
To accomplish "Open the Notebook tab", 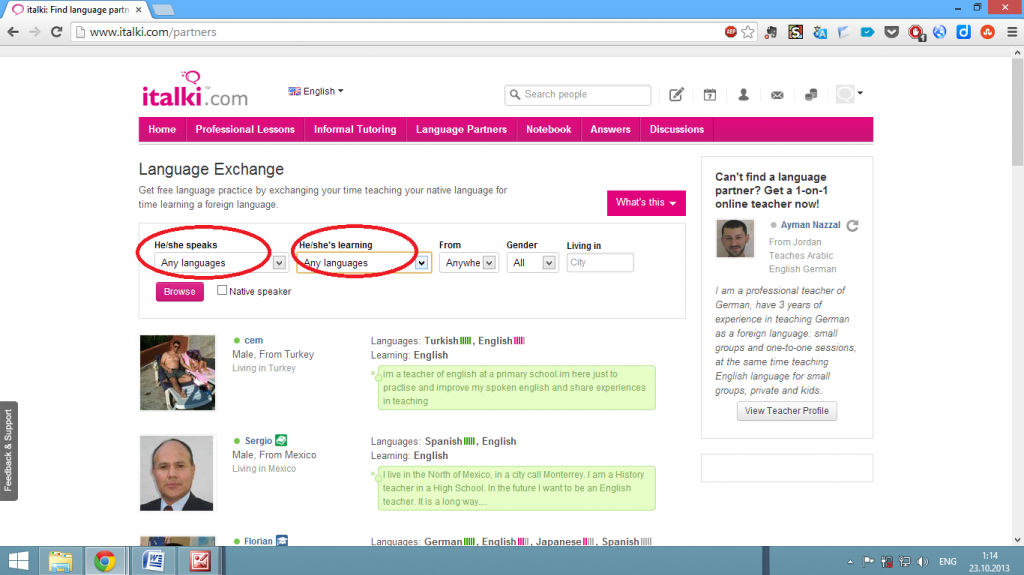I will pyautogui.click(x=549, y=129).
